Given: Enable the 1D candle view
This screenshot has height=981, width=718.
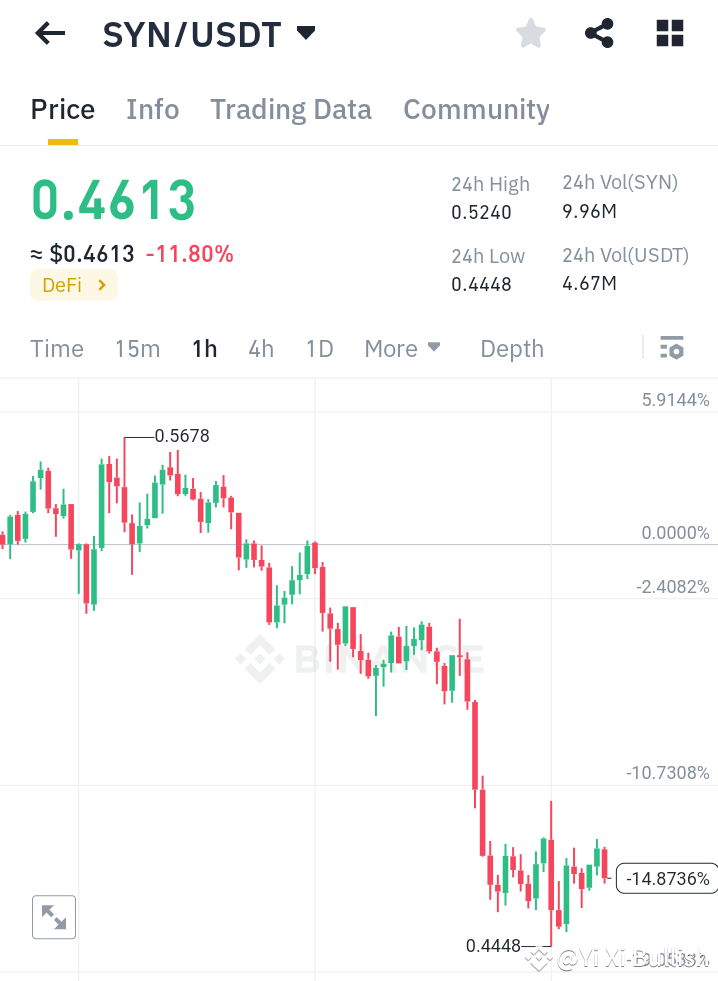Looking at the screenshot, I should (319, 349).
